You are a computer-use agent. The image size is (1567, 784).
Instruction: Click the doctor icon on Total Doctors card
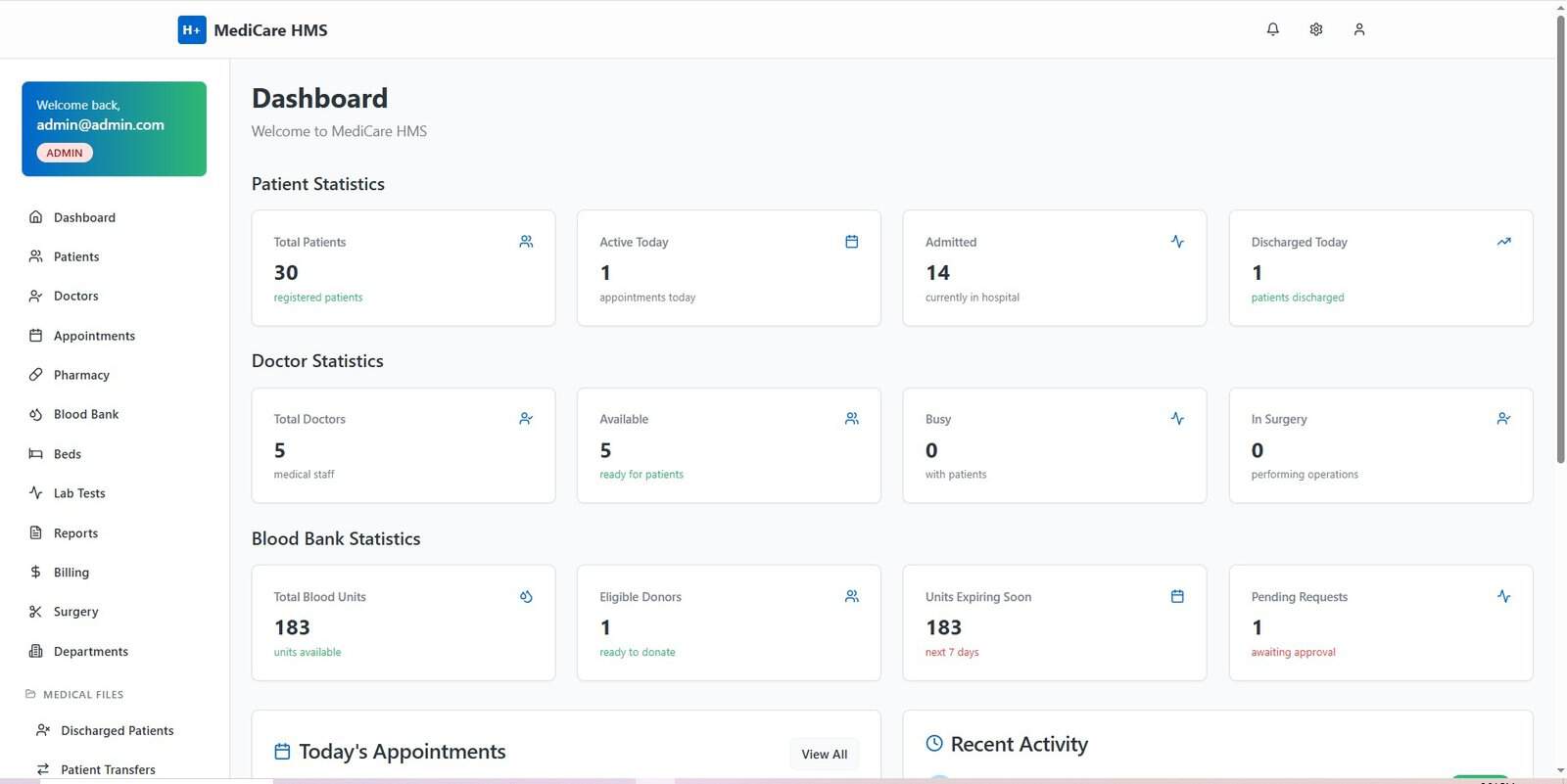click(x=526, y=419)
